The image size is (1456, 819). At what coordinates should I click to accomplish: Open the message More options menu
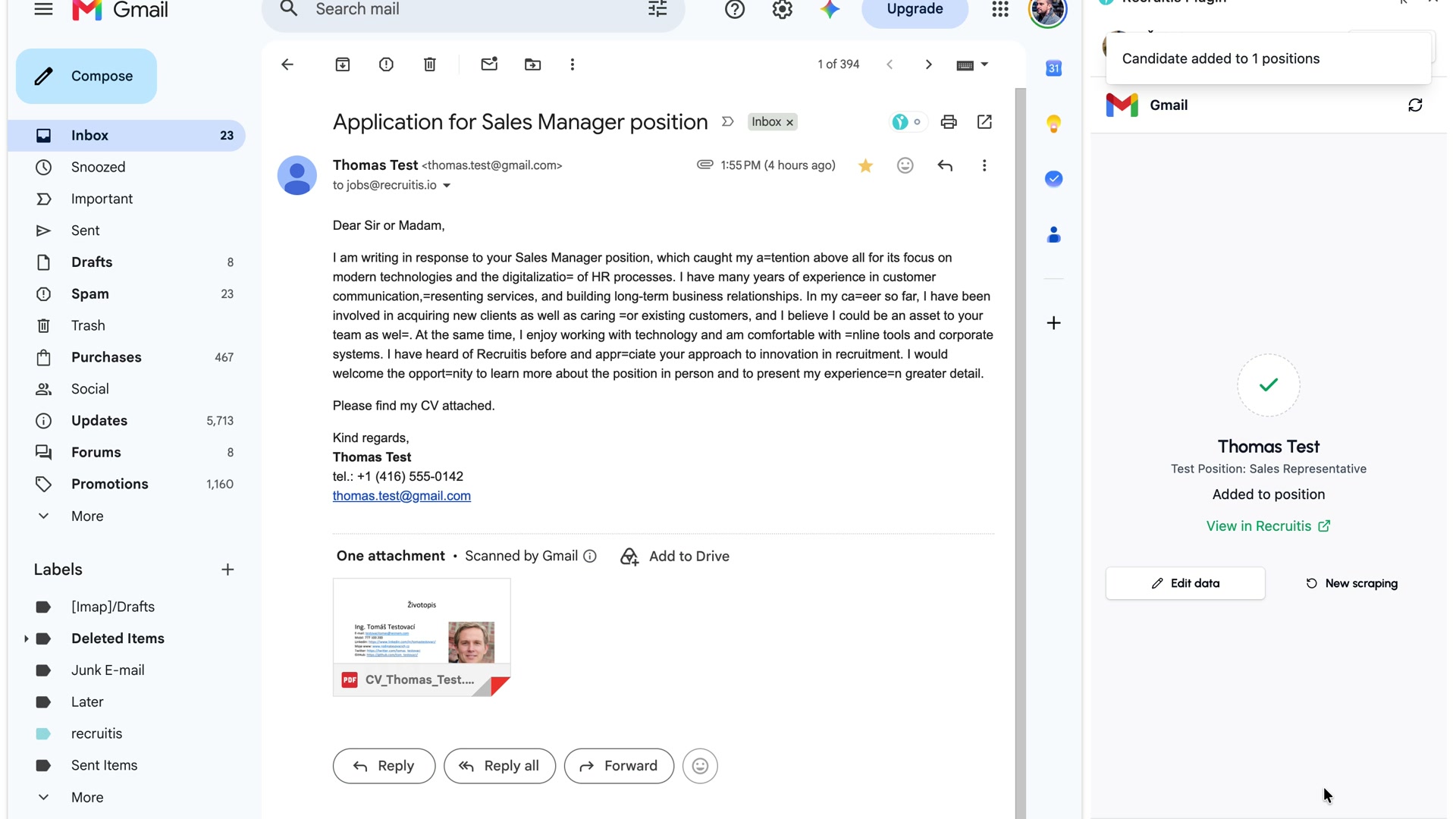[984, 165]
